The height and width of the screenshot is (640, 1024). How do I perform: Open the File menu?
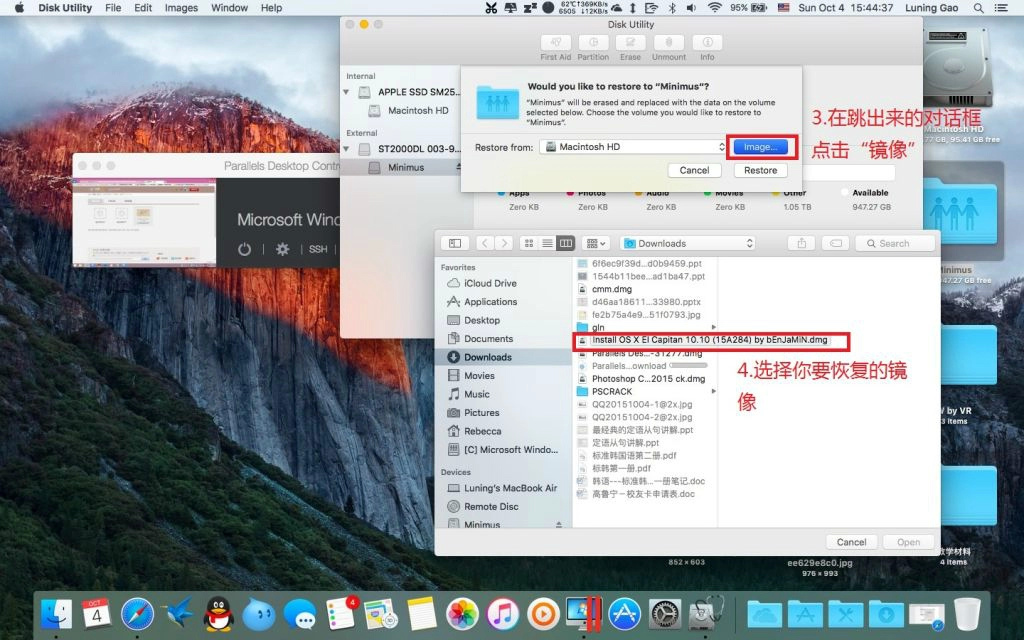pyautogui.click(x=113, y=8)
